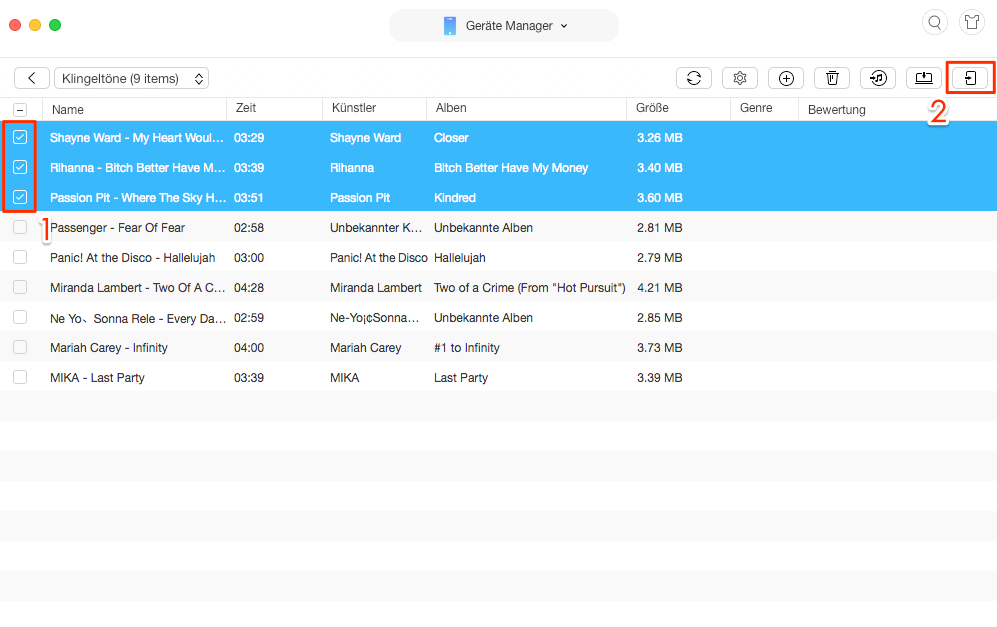
Task: Click album cell 'Hallelujah'
Action: (x=460, y=258)
